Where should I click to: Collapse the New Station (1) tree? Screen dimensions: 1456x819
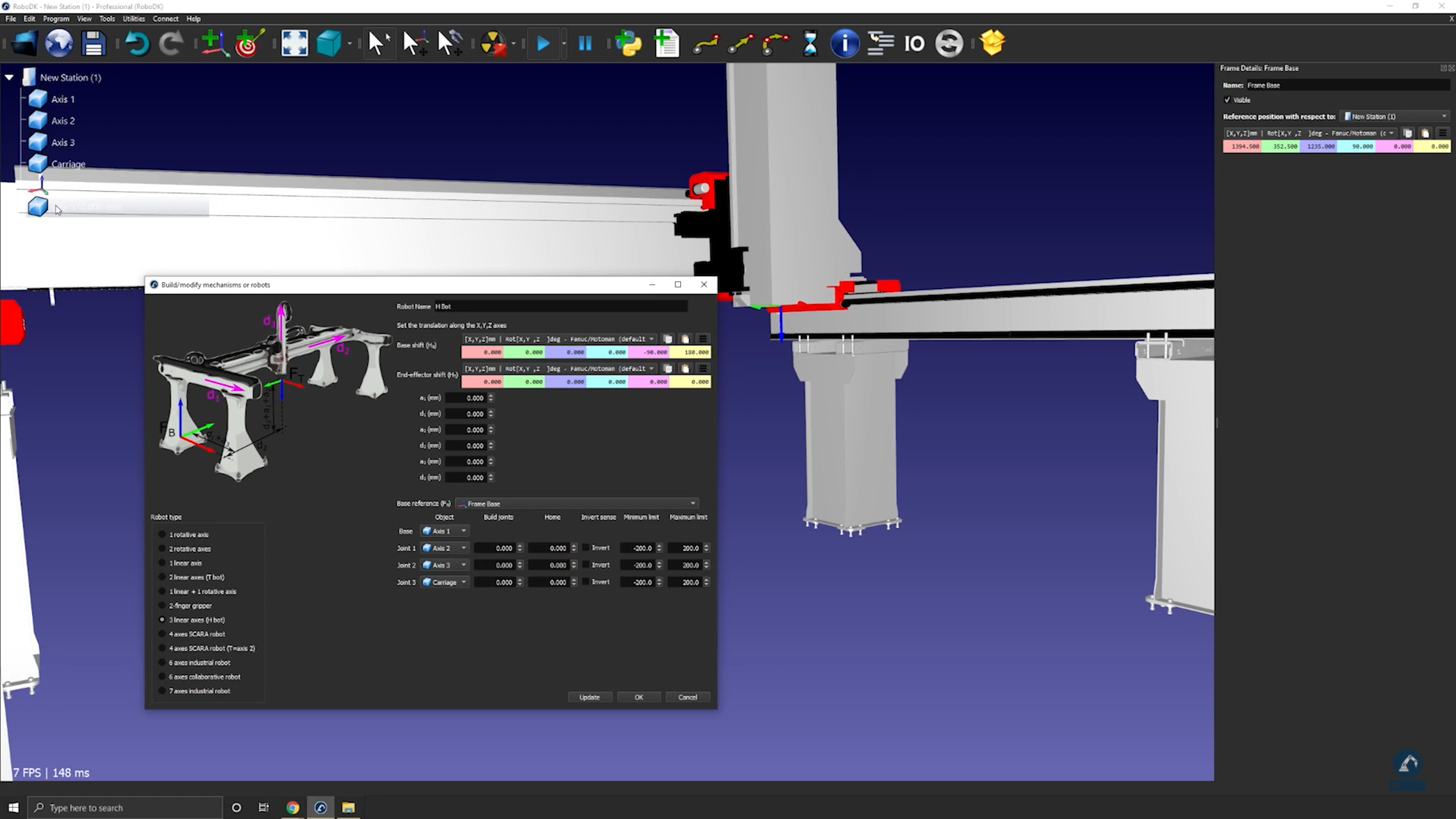9,77
